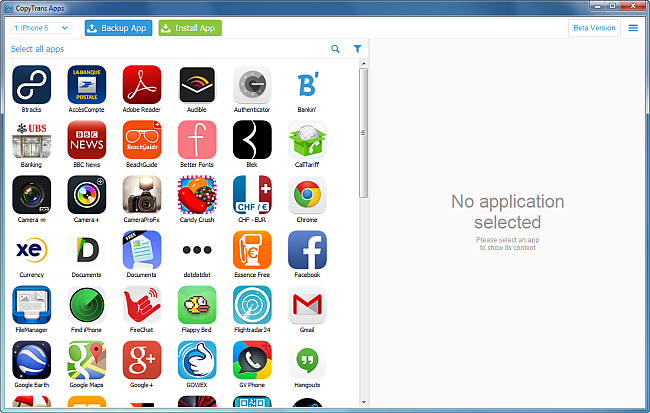The height and width of the screenshot is (413, 650).
Task: Pick the Authenticator app icon
Action: tap(252, 85)
